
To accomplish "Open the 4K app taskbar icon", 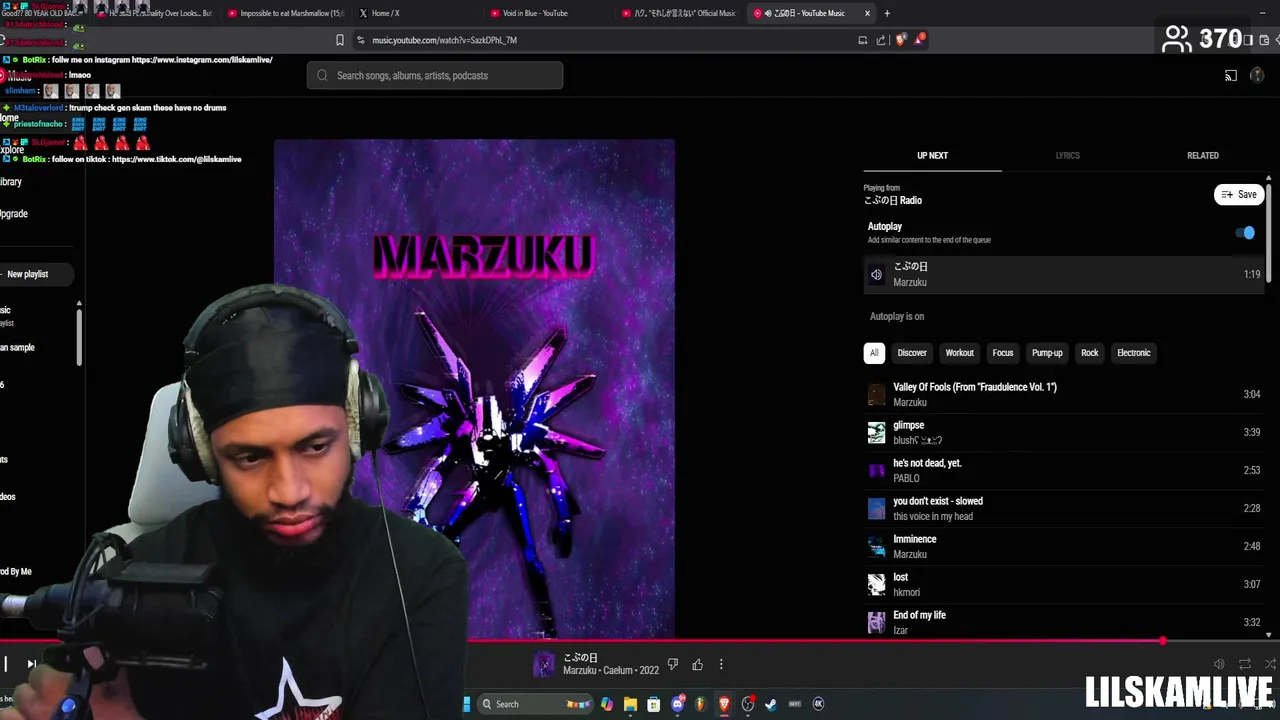I will [x=818, y=704].
